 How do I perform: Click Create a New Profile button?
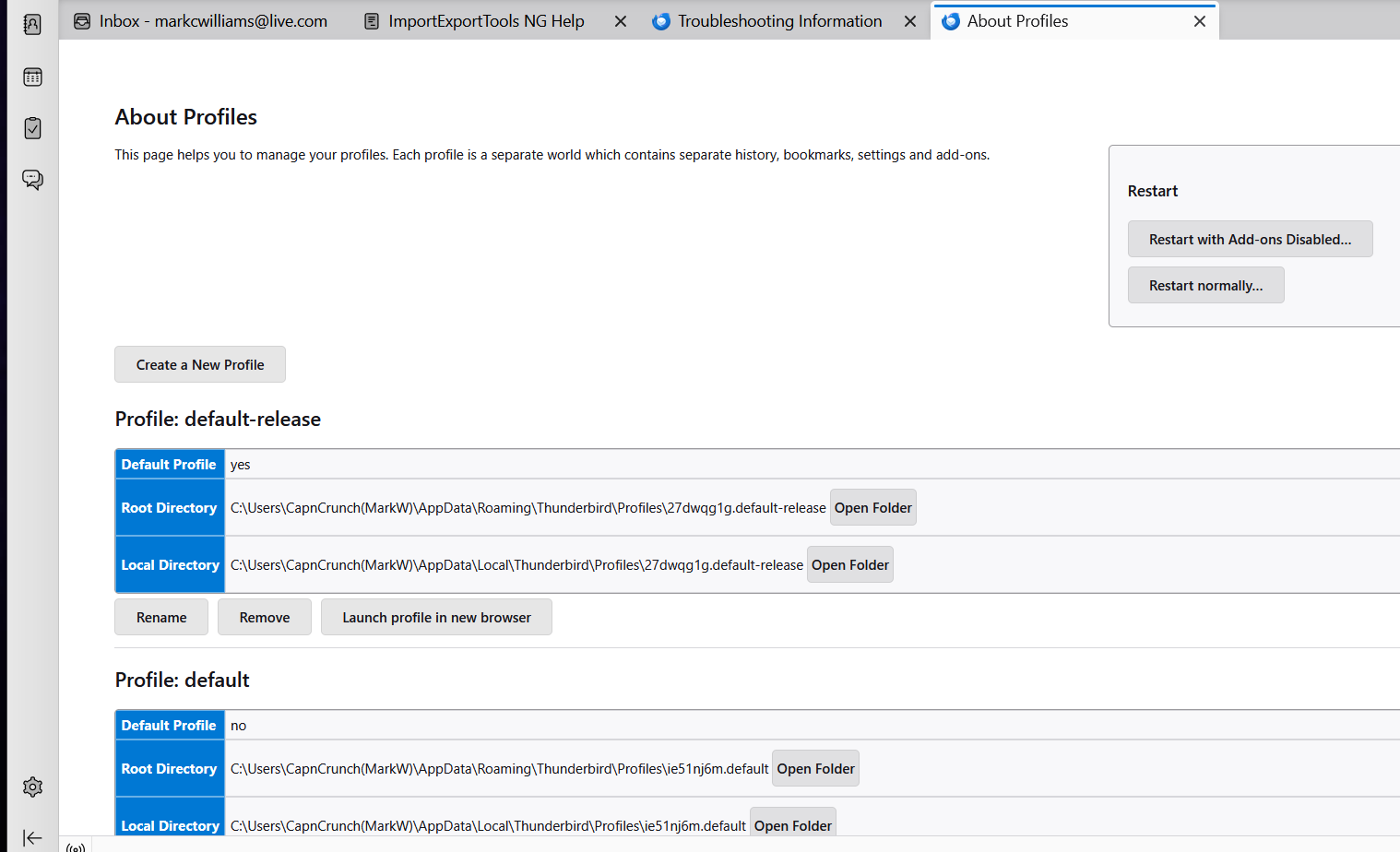[x=200, y=364]
